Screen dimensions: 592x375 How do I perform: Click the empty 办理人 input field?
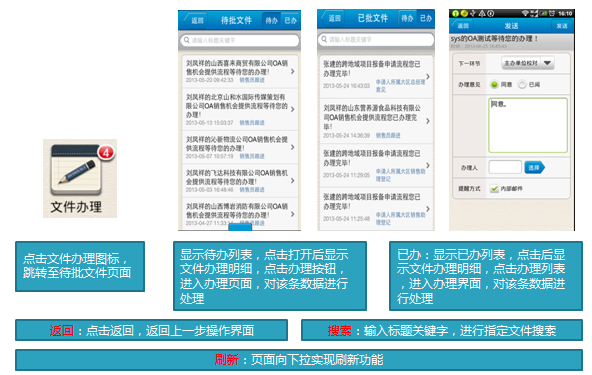(505, 167)
